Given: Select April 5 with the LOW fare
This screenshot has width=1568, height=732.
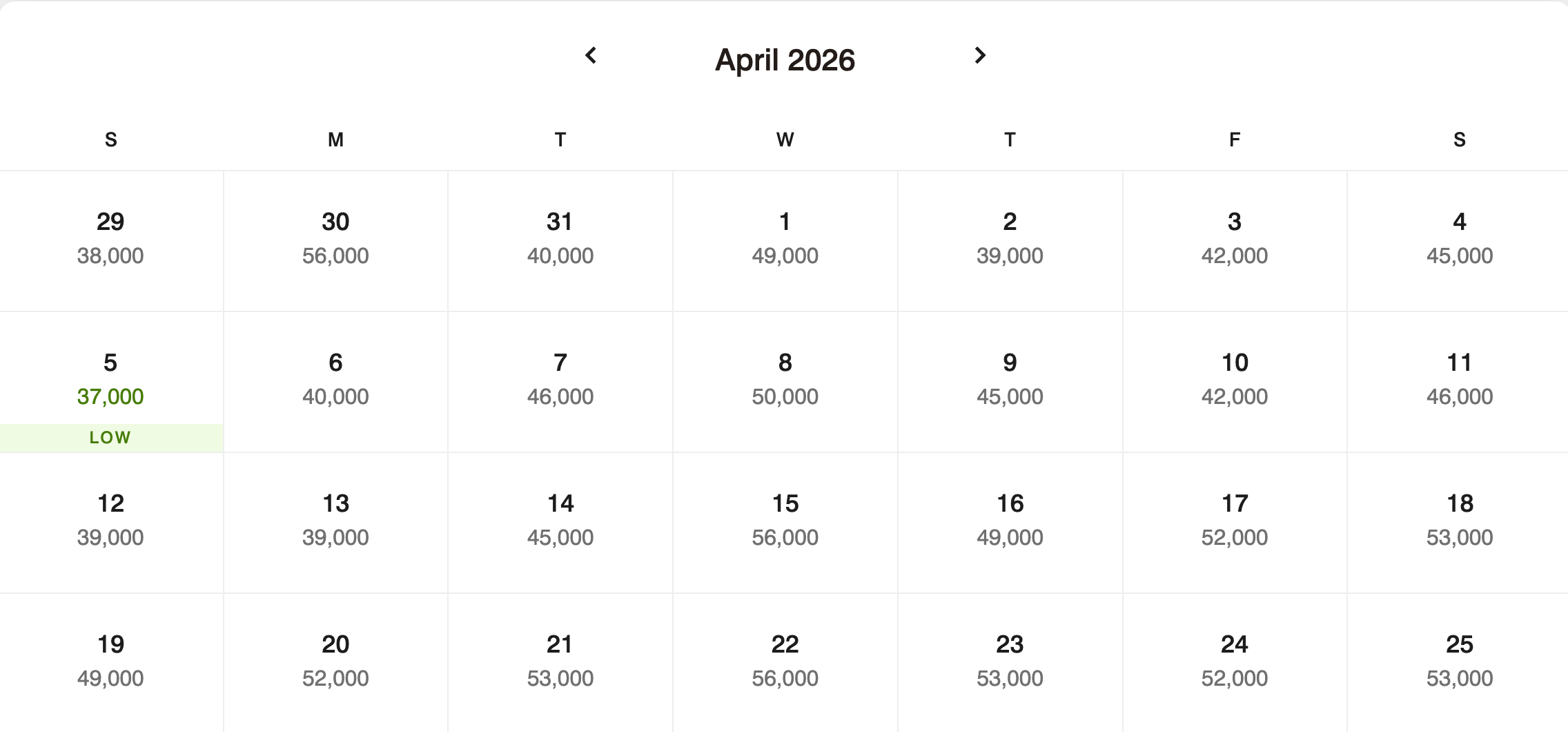Looking at the screenshot, I should (x=111, y=380).
